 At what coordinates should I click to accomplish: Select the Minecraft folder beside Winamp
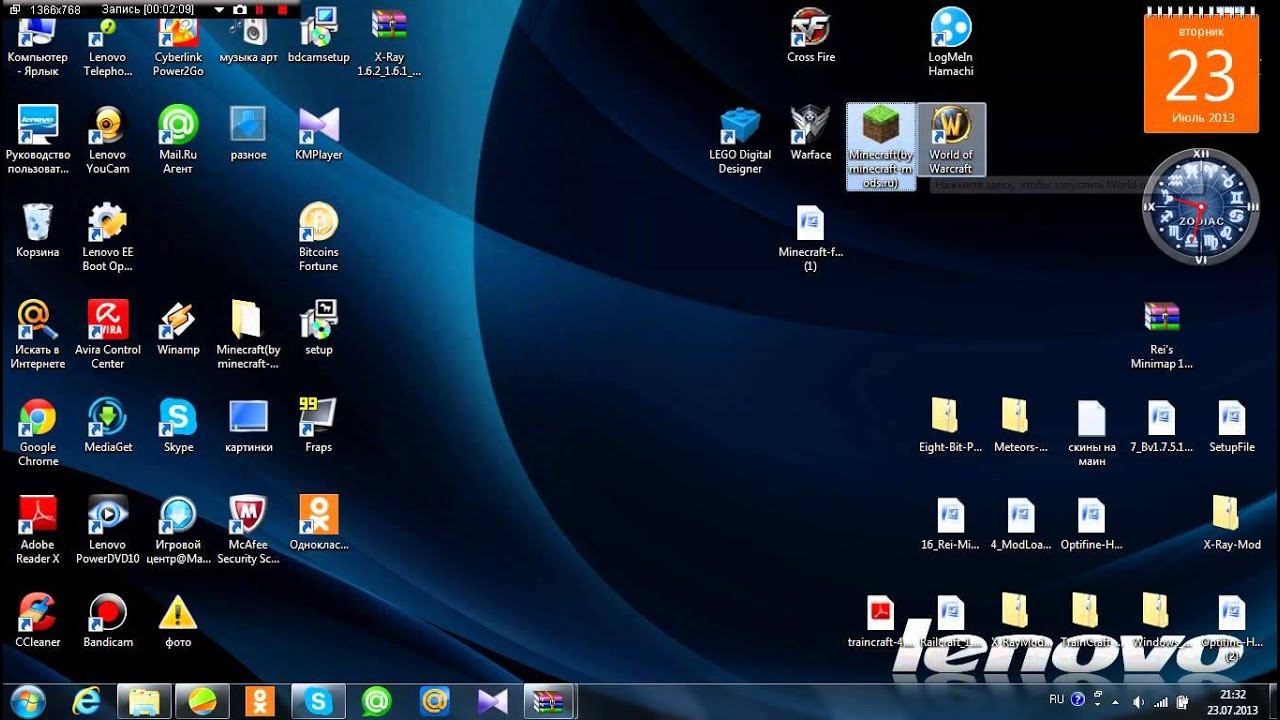click(x=248, y=335)
